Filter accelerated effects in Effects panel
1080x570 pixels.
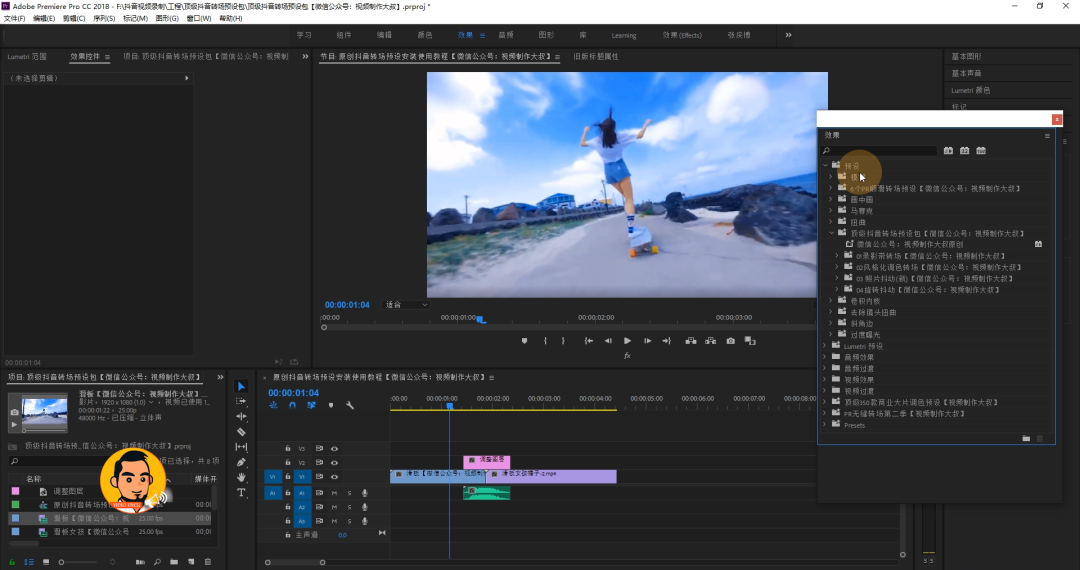948,151
